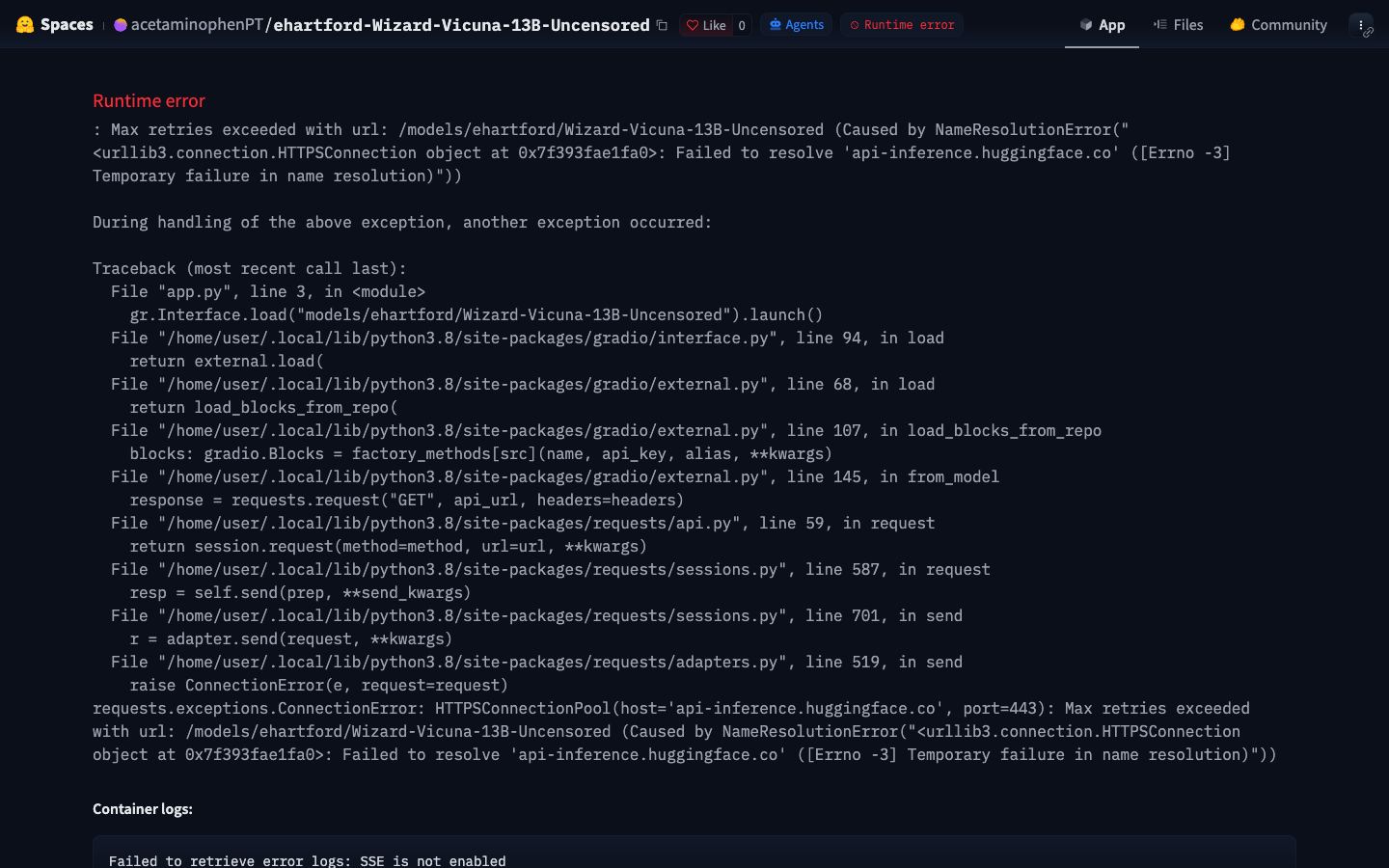The width and height of the screenshot is (1389, 868).
Task: Open the ehartford-Wizard-Vicuna-13B-Uncensored space link
Action: 461,25
